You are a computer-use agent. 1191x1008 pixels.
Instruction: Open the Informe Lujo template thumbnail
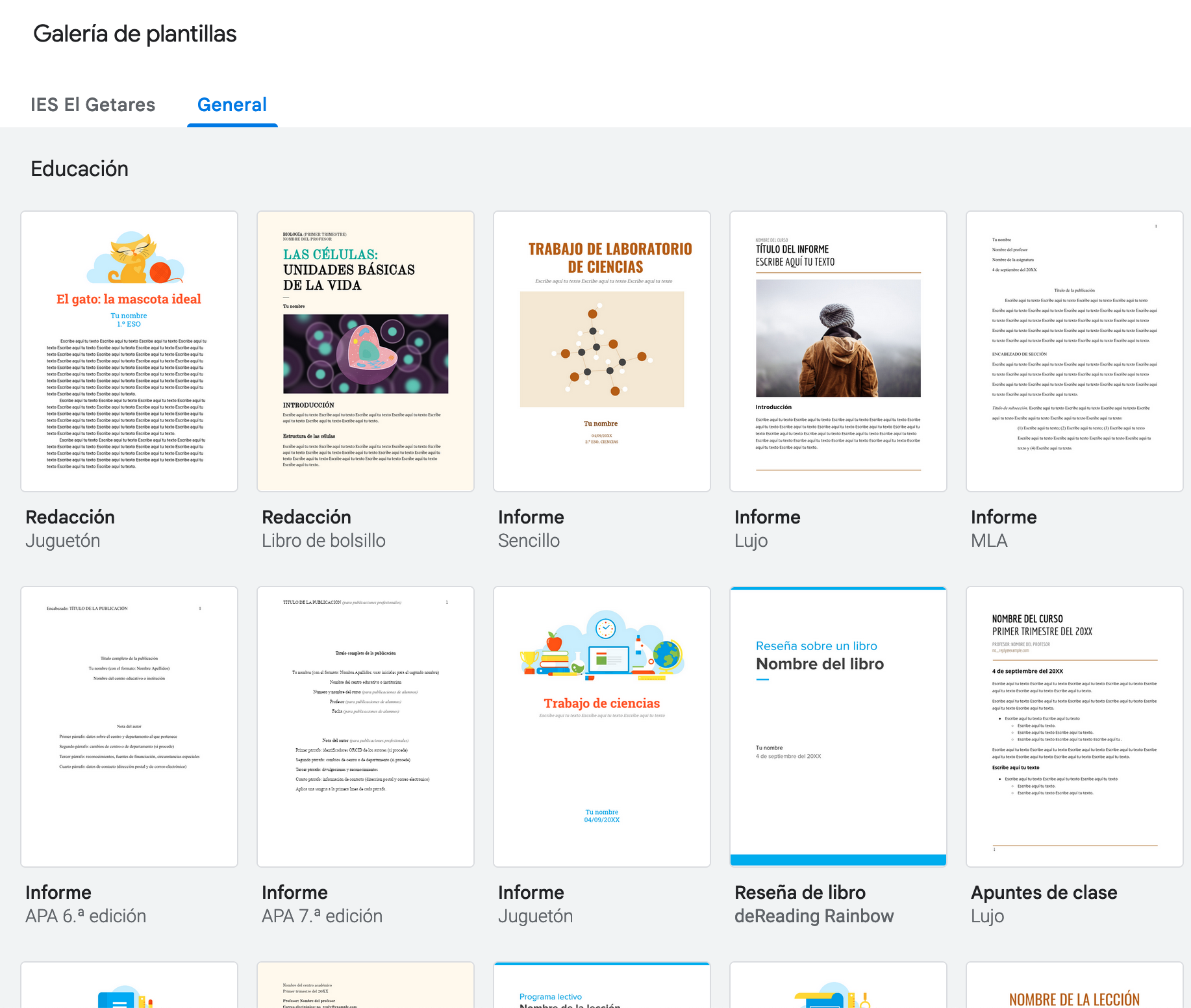click(838, 351)
